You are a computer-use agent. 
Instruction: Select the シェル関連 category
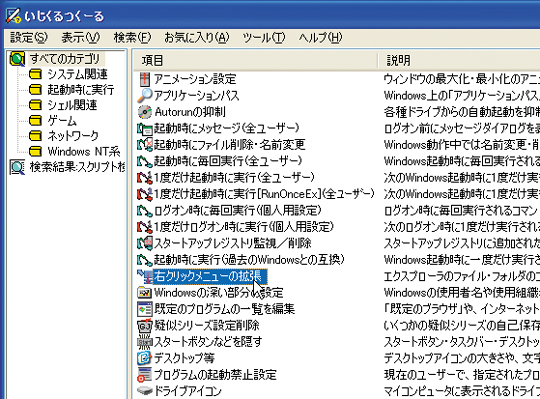click(x=72, y=105)
